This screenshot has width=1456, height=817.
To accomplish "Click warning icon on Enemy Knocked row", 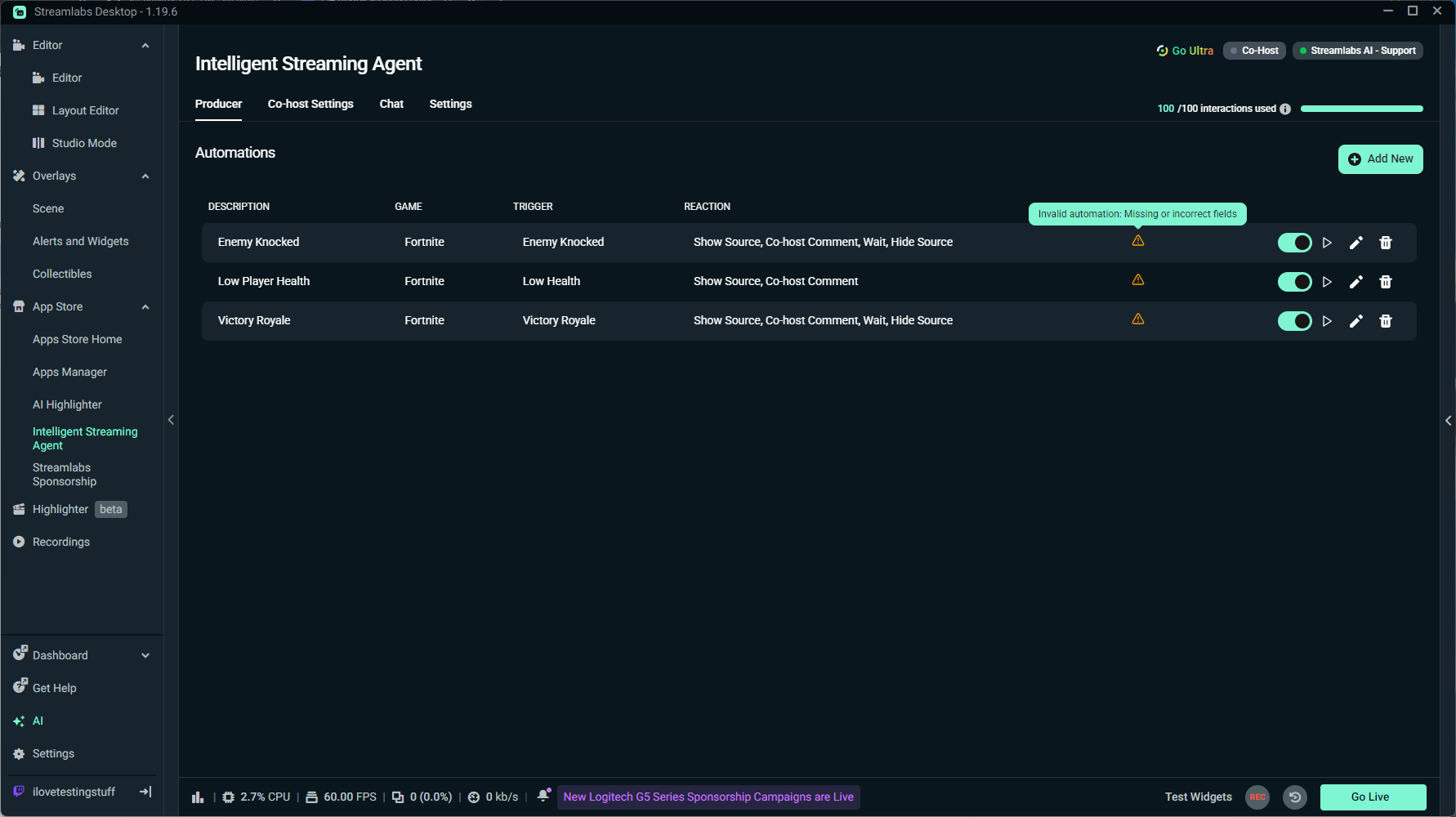I will [1137, 241].
